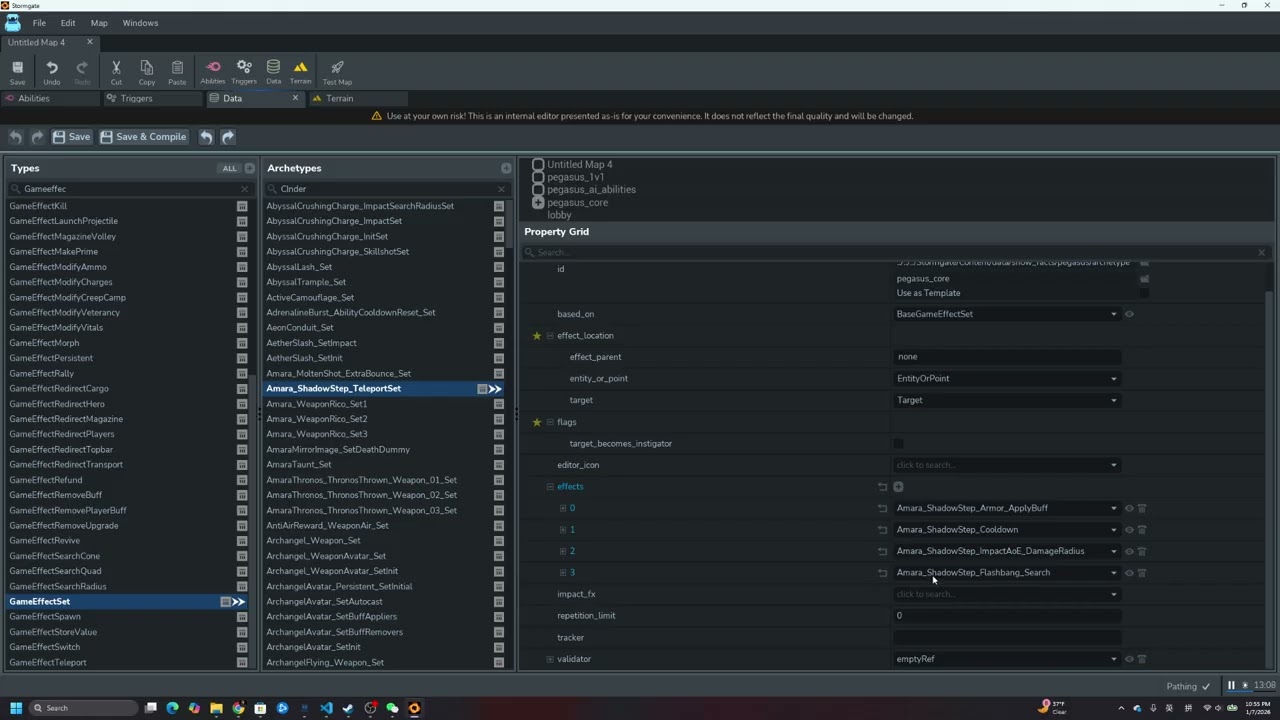This screenshot has height=720, width=1280.
Task: Check the Untitled Map 4 checkbox
Action: [x=538, y=164]
